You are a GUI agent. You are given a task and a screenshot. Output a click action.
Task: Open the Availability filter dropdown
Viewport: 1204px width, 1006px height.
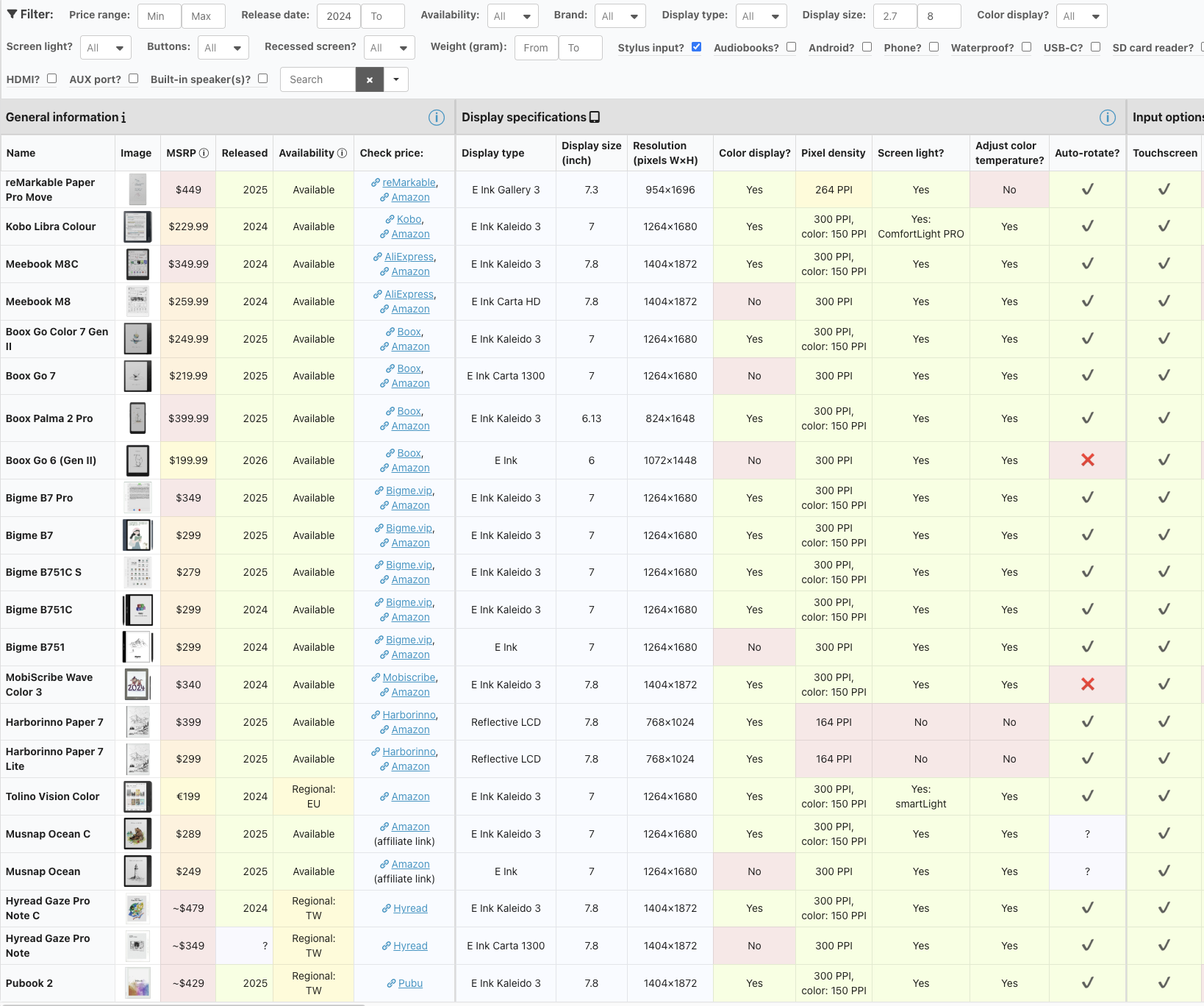click(x=512, y=16)
